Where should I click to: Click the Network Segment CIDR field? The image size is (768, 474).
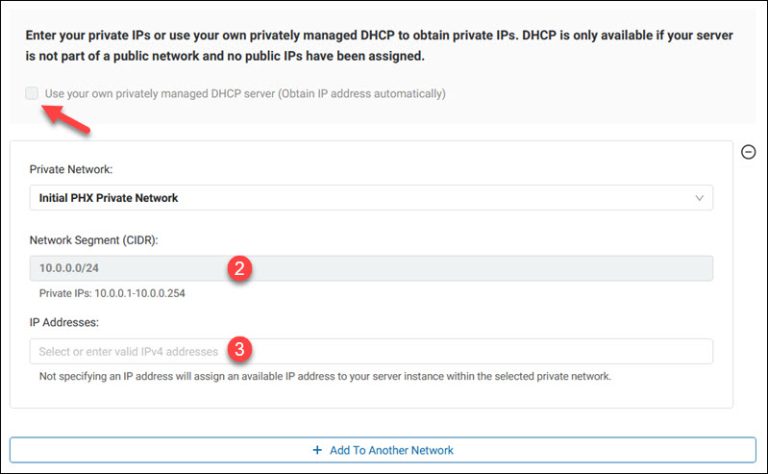tap(371, 268)
